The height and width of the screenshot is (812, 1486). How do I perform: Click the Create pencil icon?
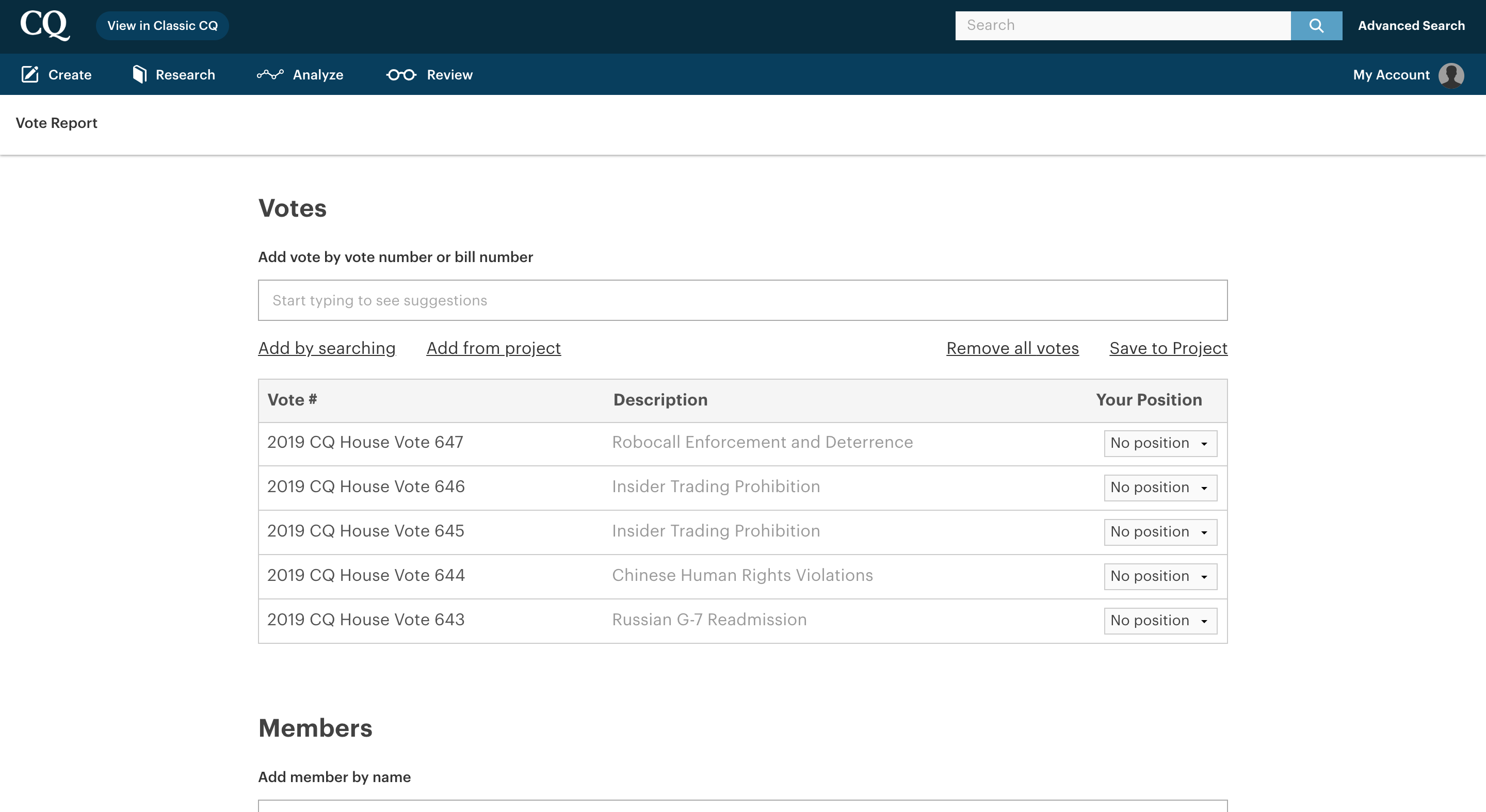tap(30, 74)
